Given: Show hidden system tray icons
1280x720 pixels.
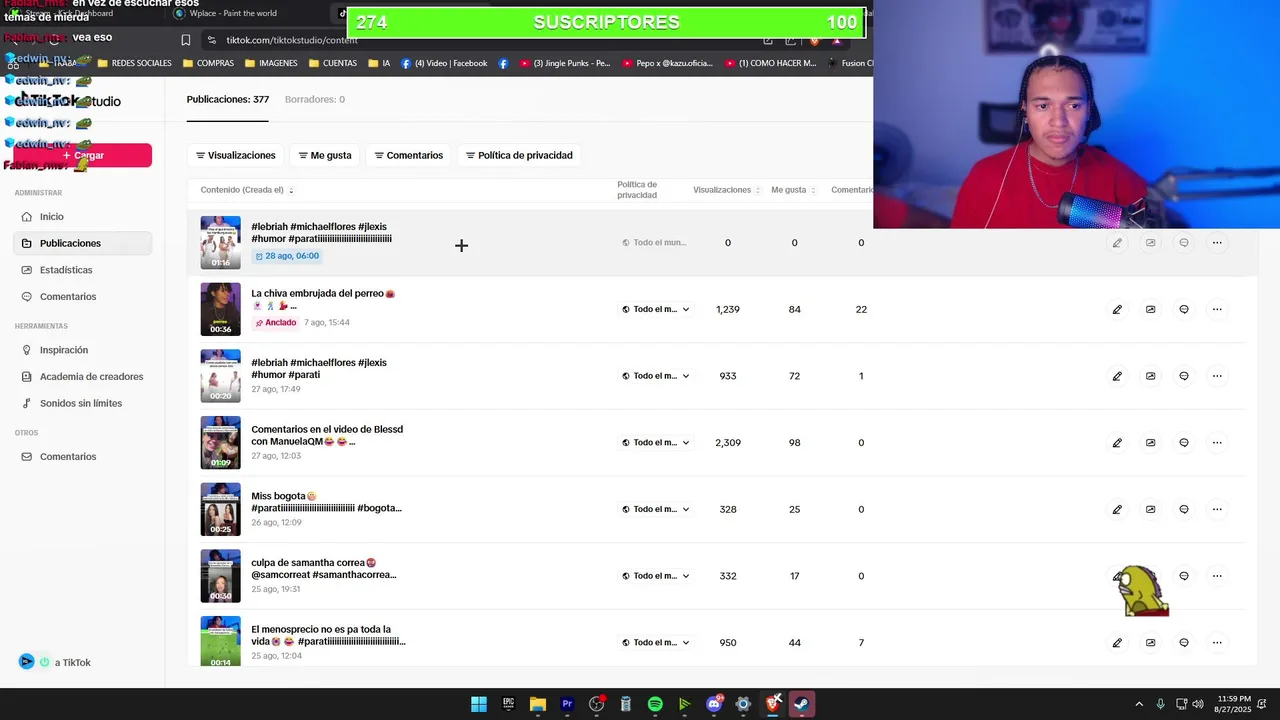Looking at the screenshot, I should (x=1139, y=704).
